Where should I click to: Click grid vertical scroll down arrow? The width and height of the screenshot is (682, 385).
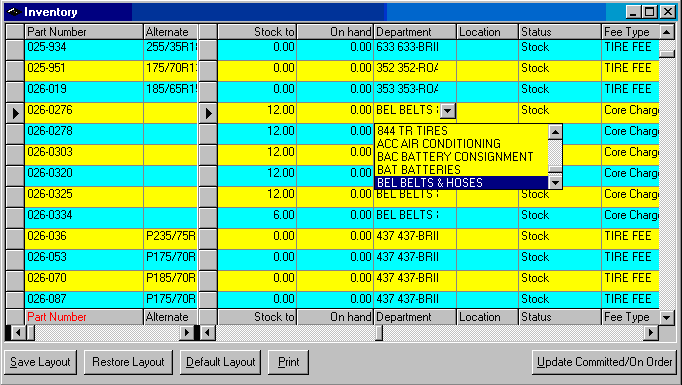pos(667,318)
